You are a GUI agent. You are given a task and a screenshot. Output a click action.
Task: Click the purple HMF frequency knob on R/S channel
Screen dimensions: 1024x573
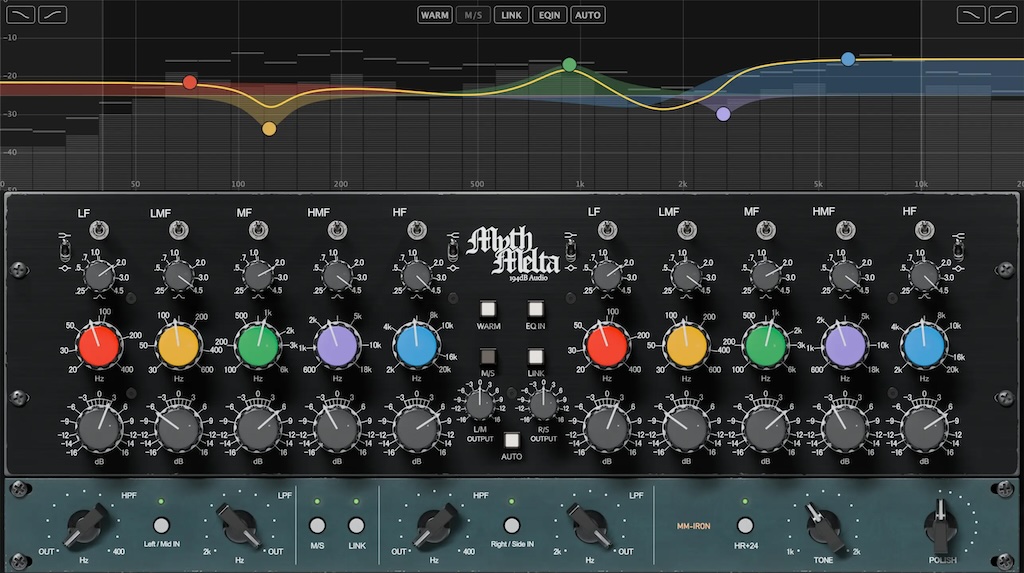pos(846,346)
